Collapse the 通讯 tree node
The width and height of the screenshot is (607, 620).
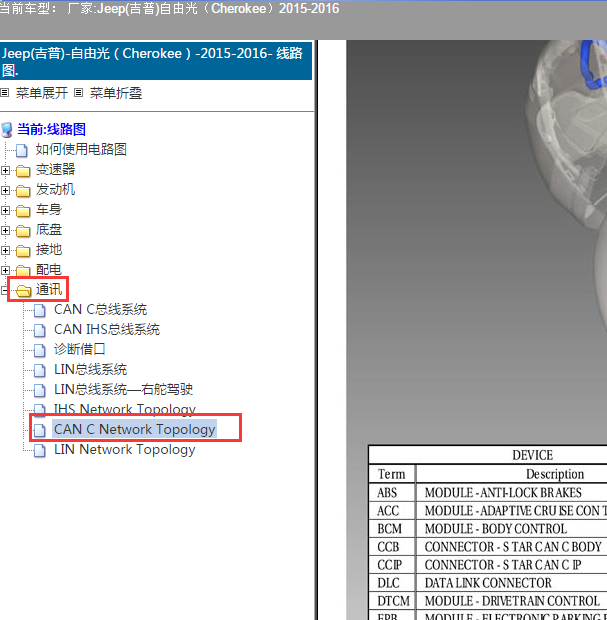pyautogui.click(x=5, y=291)
